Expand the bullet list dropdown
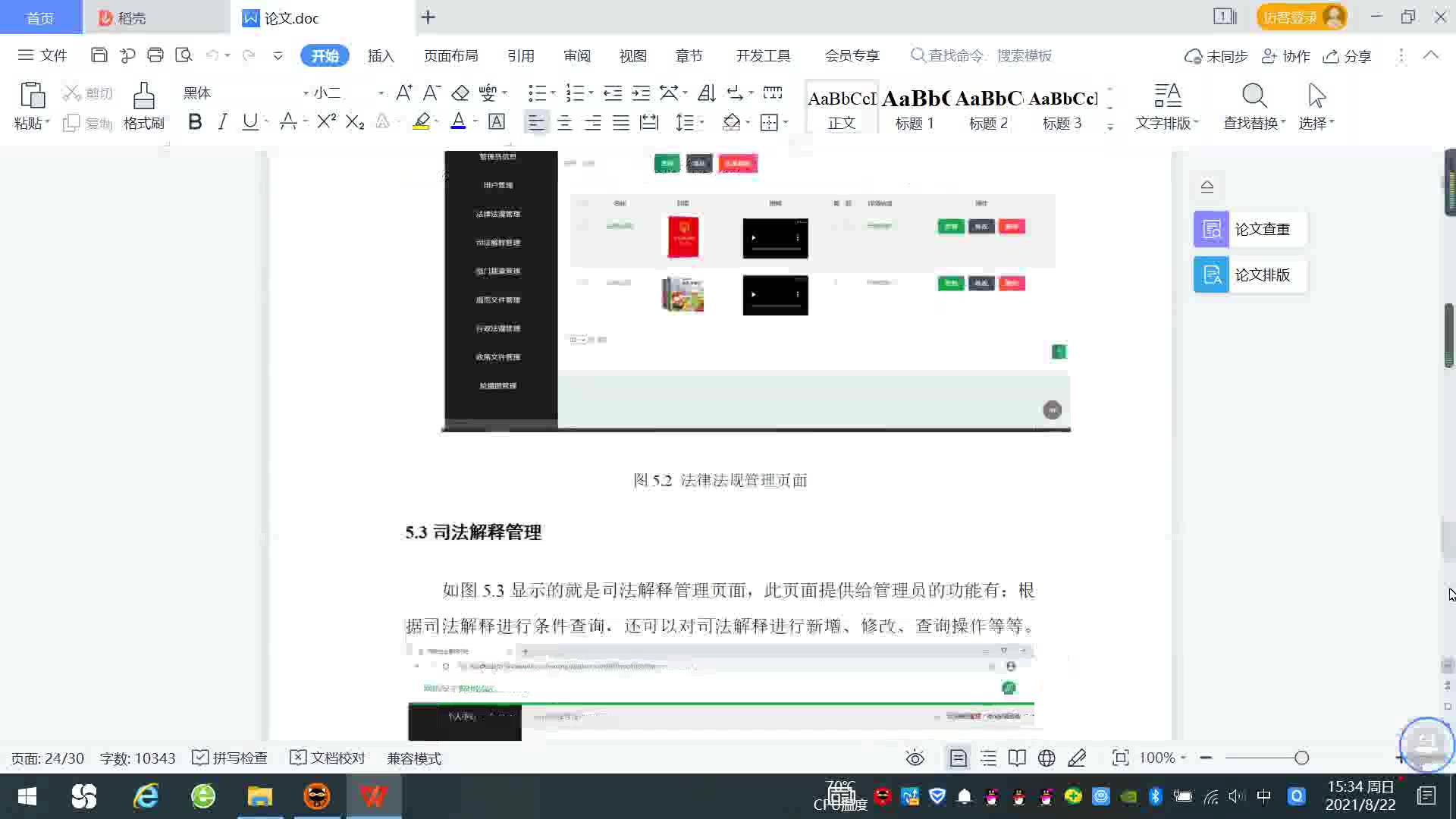Screen dimensions: 1456x819 point(553,93)
